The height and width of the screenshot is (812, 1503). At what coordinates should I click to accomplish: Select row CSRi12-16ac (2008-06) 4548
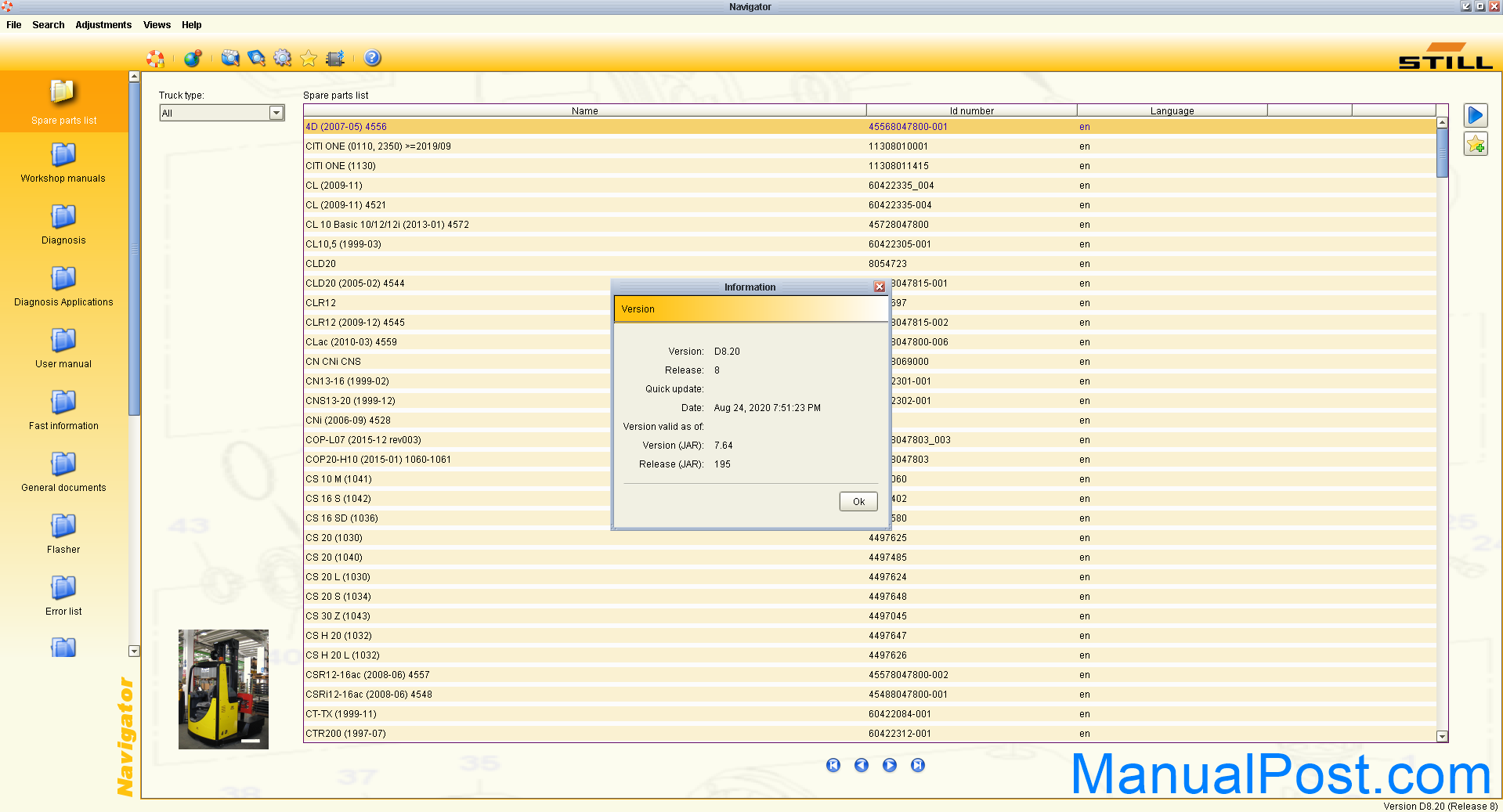pyautogui.click(x=870, y=695)
